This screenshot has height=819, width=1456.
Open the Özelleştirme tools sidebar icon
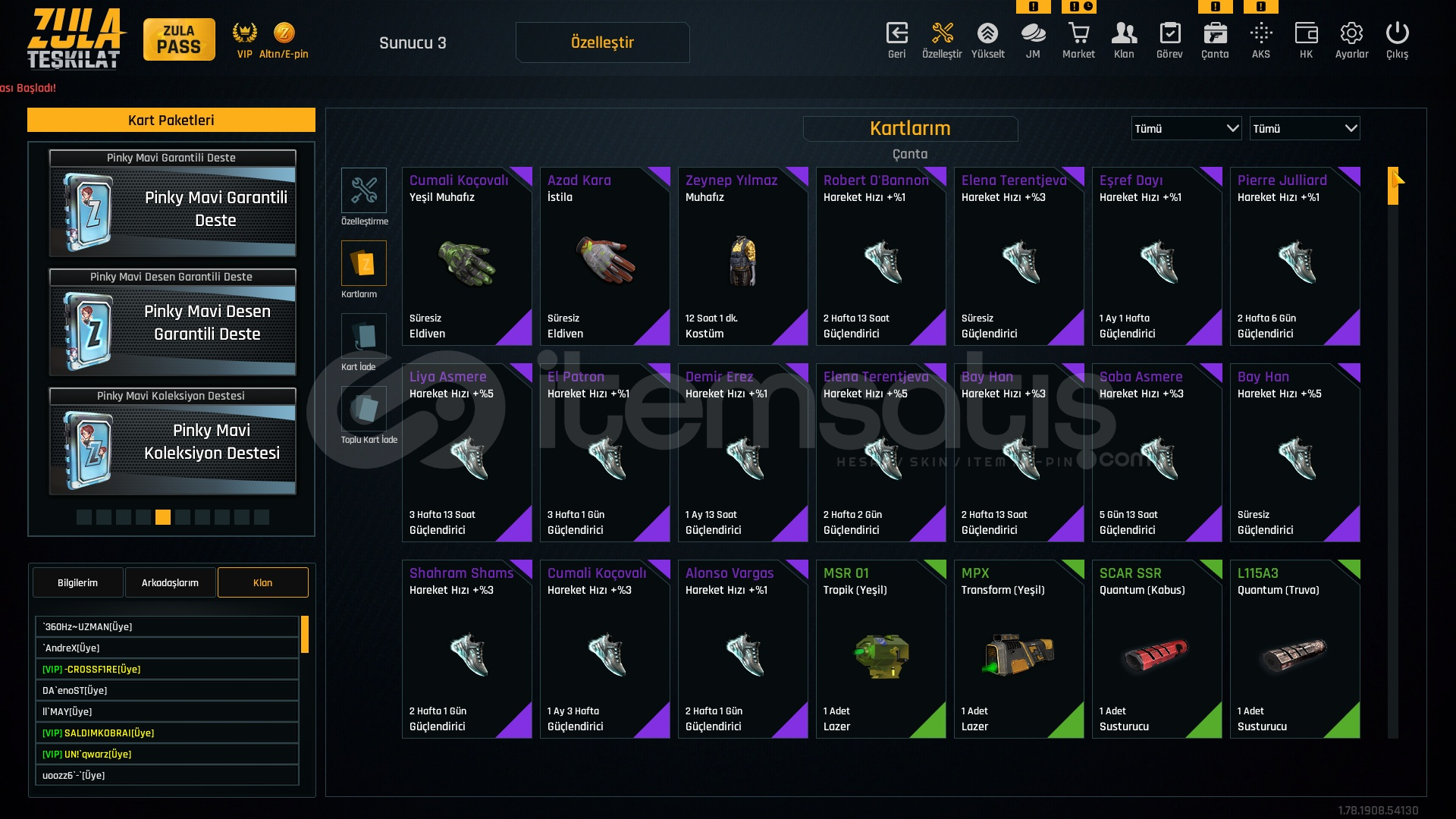click(364, 190)
